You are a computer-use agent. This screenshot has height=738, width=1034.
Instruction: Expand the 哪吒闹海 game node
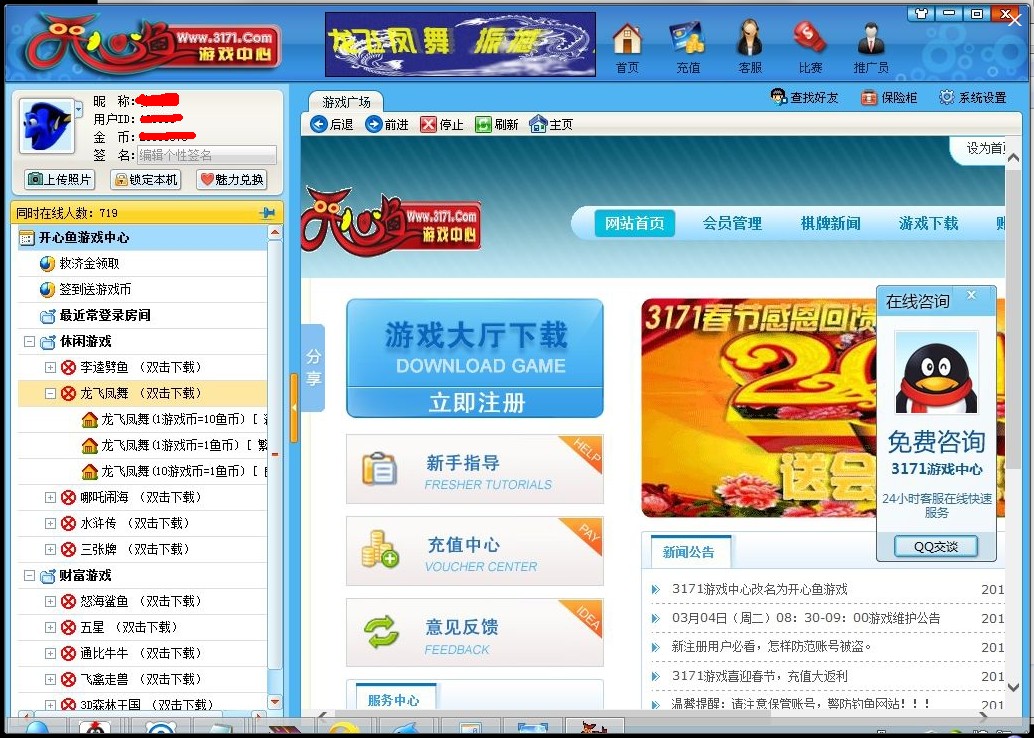[50, 497]
